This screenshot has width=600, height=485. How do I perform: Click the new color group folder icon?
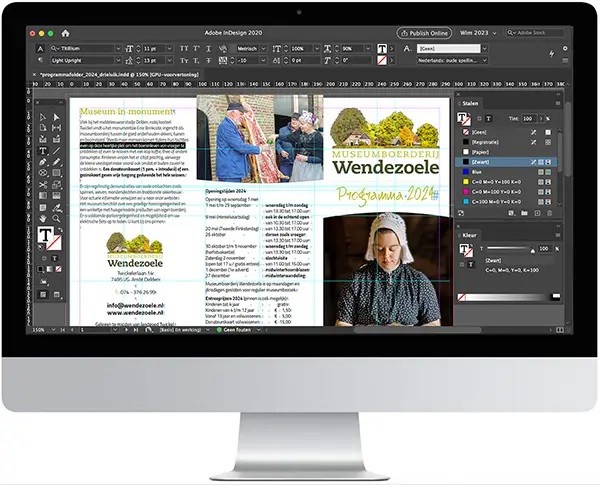pyautogui.click(x=524, y=213)
